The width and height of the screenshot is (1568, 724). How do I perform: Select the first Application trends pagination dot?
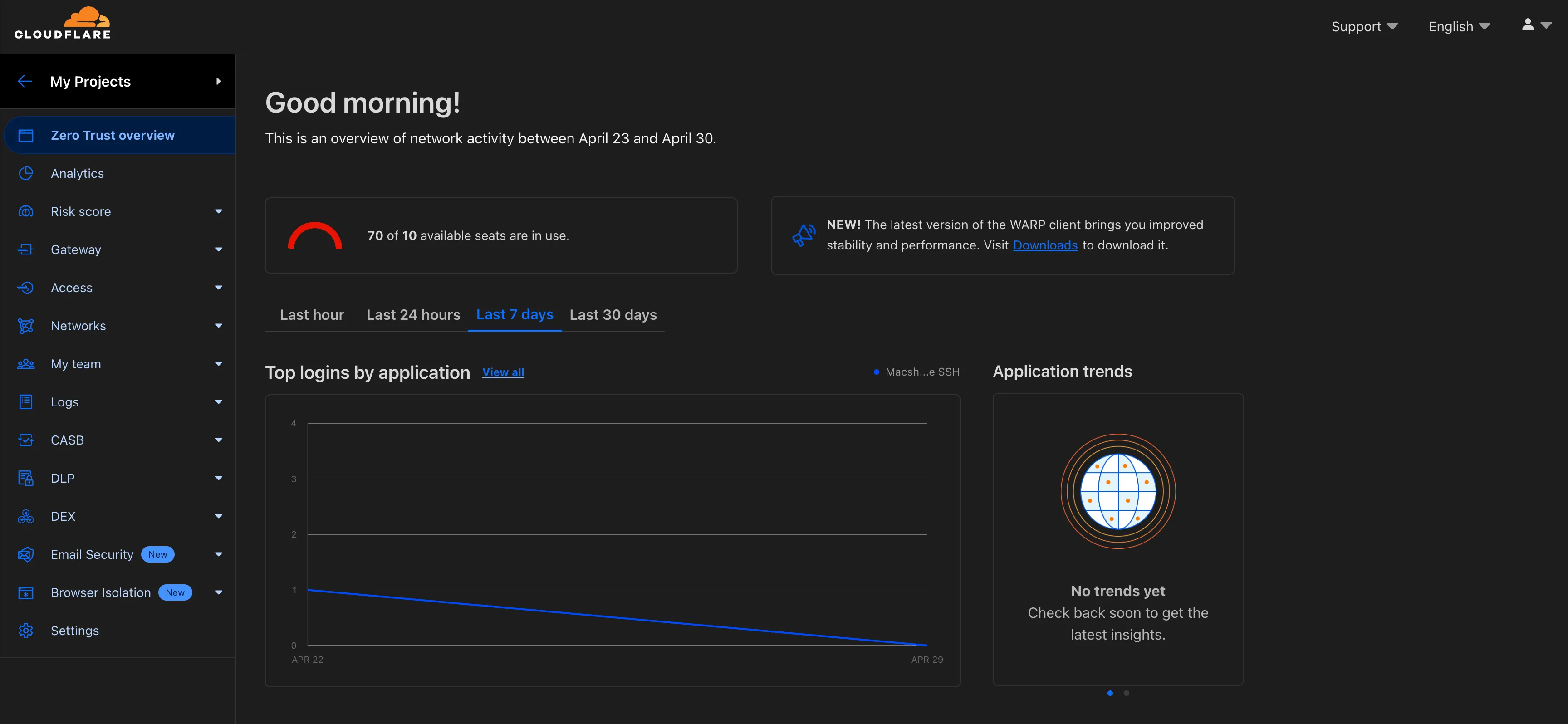coord(1110,693)
